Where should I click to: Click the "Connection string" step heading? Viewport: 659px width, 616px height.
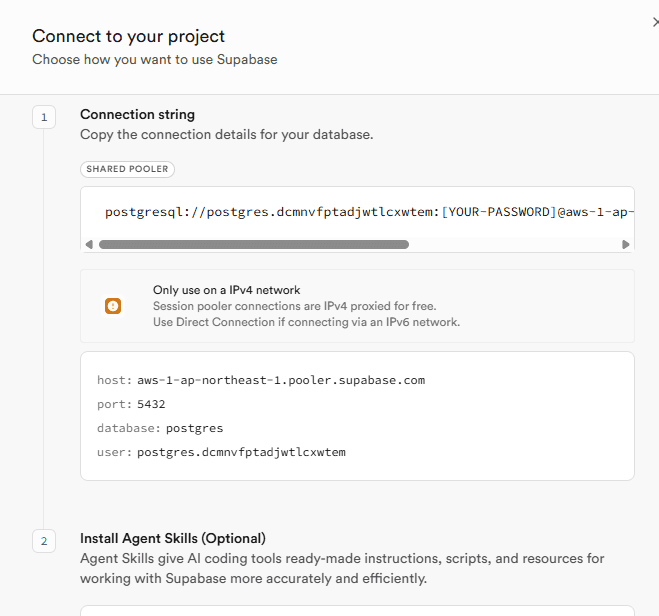coord(137,114)
